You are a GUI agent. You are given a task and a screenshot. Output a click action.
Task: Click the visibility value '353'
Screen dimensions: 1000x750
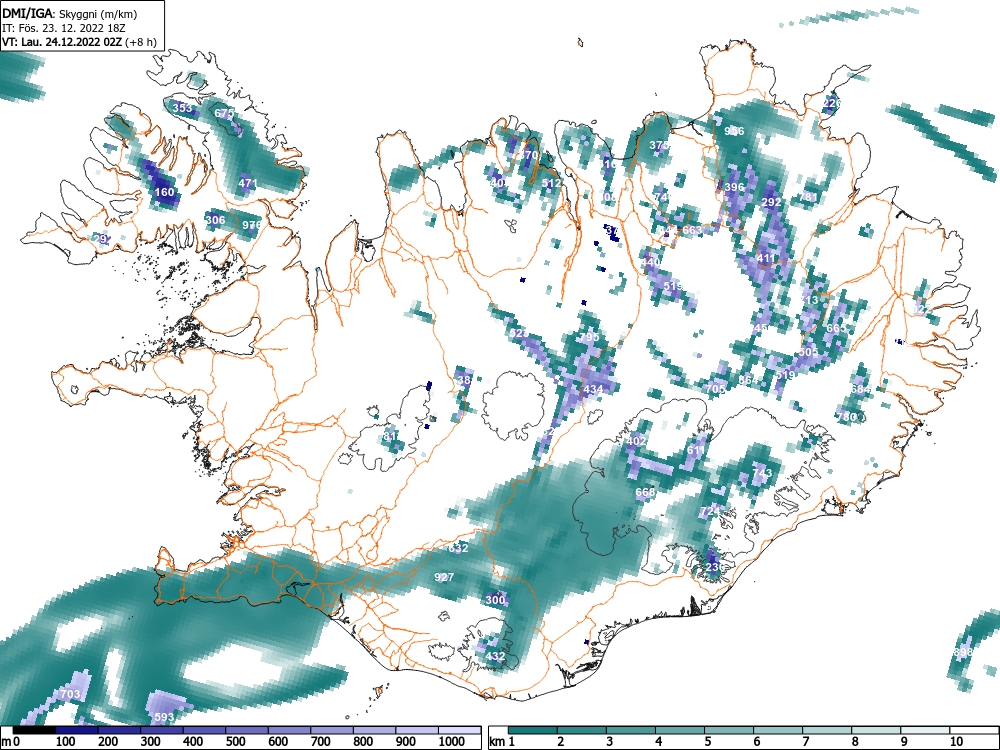[182, 108]
